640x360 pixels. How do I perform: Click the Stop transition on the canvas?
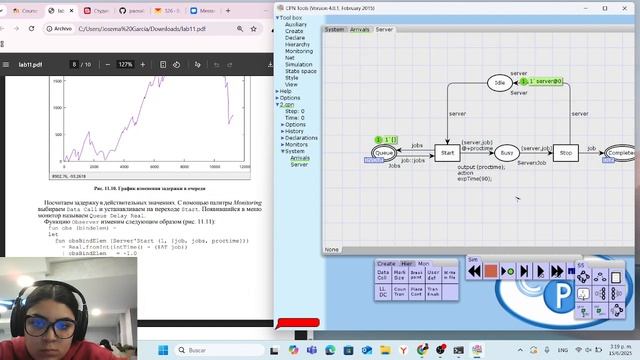[x=566, y=153]
